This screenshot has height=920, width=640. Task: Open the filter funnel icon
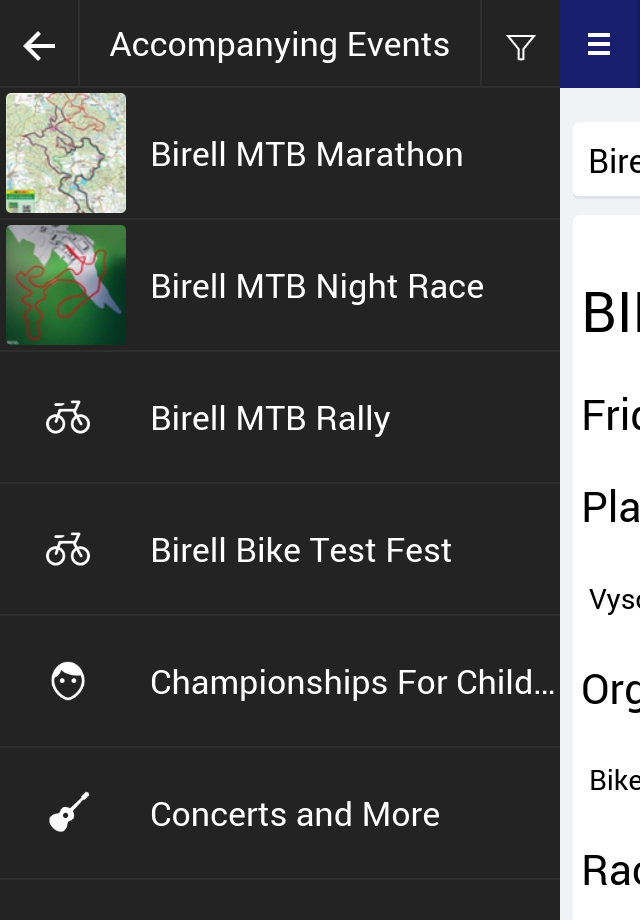coord(520,47)
